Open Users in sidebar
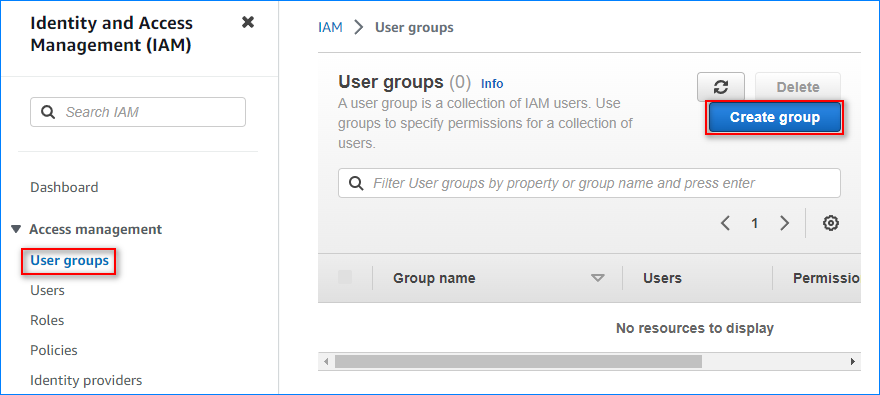The image size is (880, 395). (x=47, y=290)
